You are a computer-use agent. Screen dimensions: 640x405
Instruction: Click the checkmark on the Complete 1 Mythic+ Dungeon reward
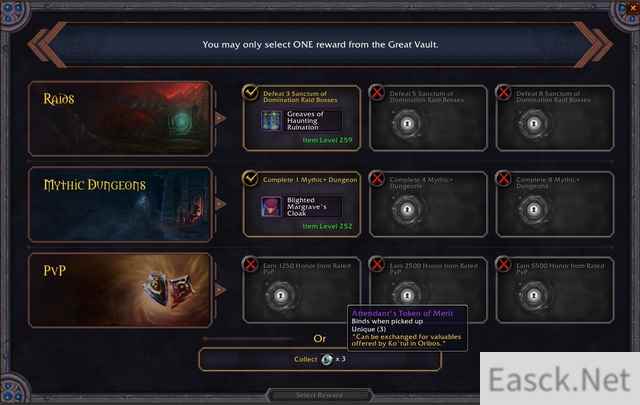(250, 178)
